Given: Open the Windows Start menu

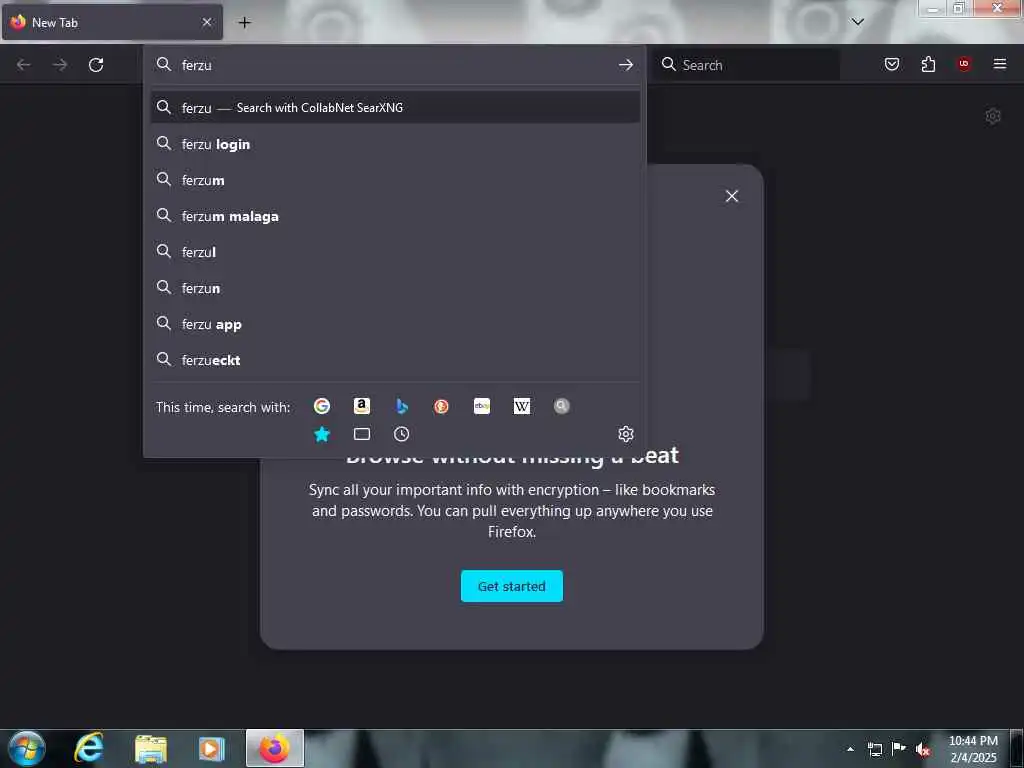Looking at the screenshot, I should (26, 748).
